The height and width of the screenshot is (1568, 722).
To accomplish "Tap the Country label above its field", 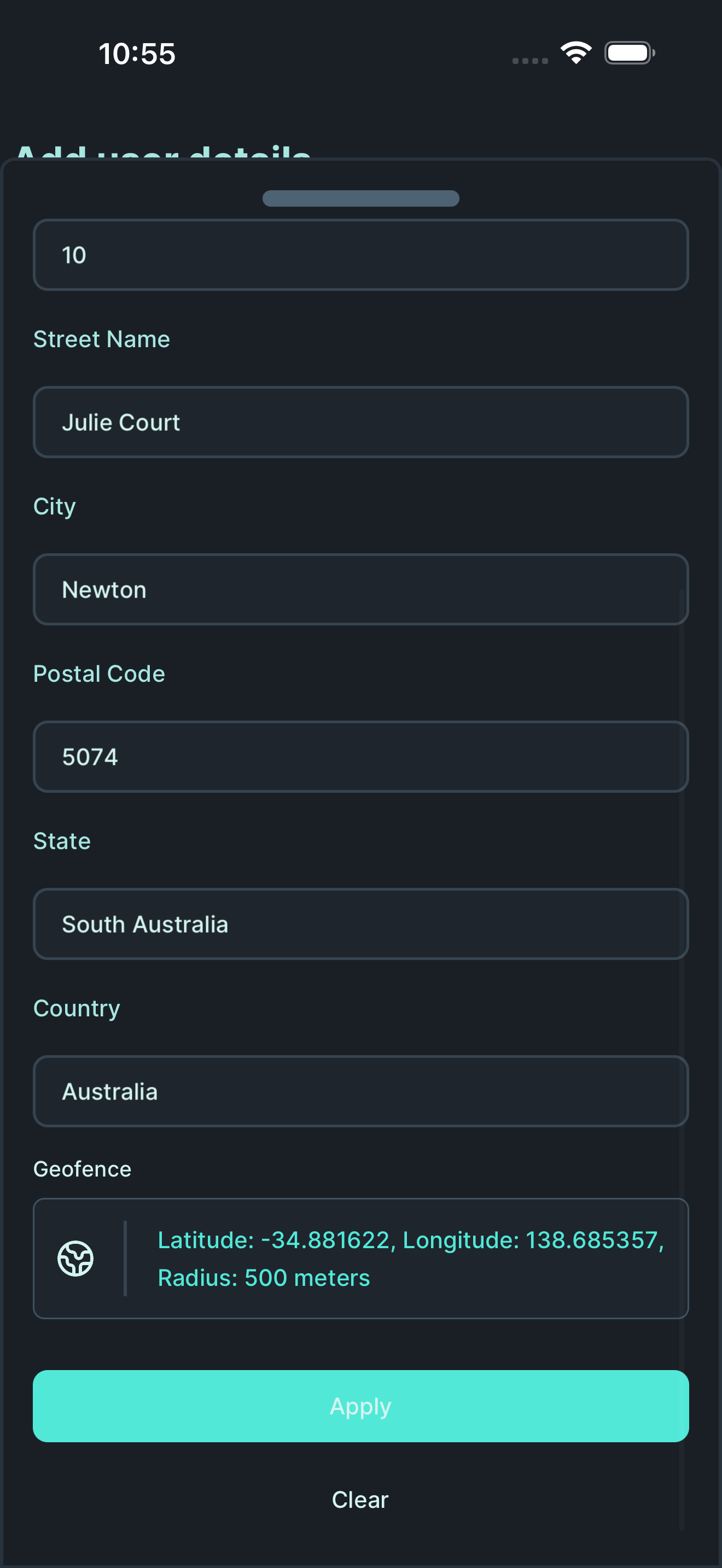I will (x=77, y=1008).
